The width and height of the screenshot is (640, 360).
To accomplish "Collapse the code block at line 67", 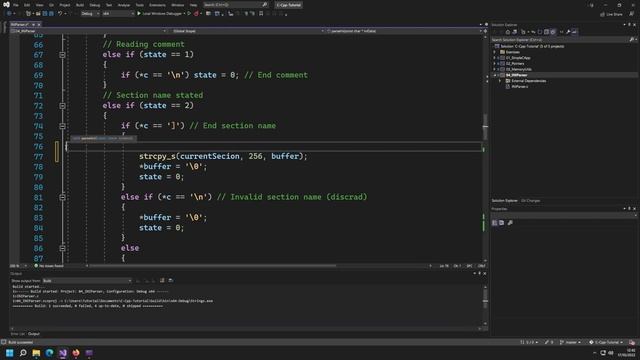I will click(62, 55).
